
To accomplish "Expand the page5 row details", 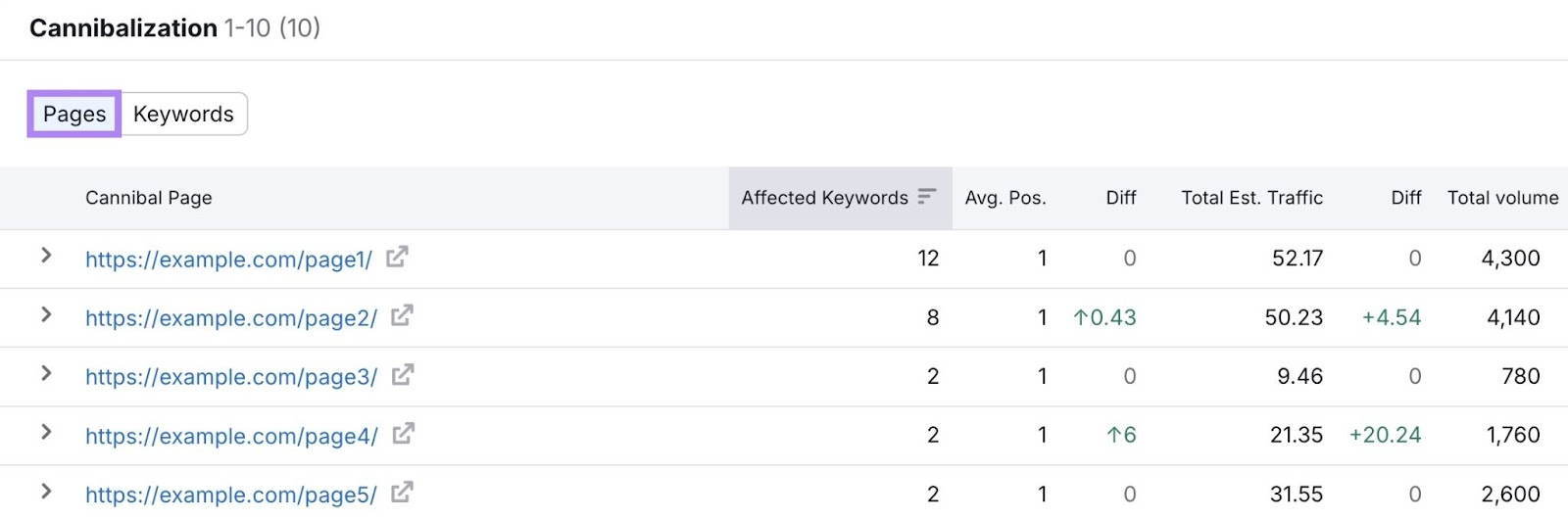I will (x=46, y=491).
